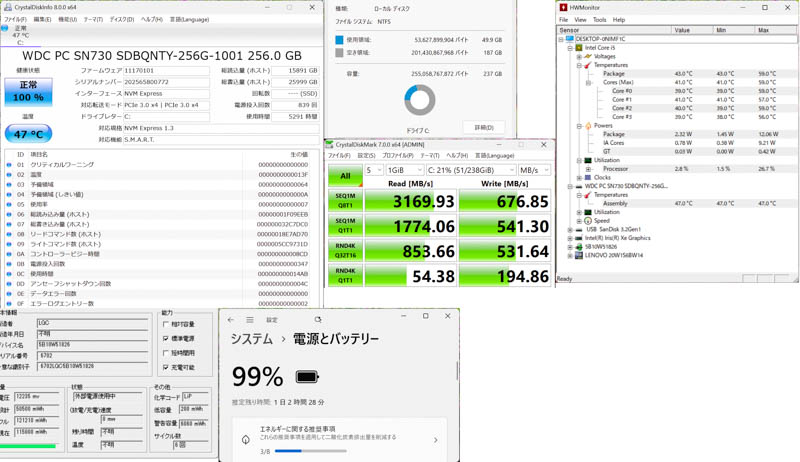Select the 正常 47 °C C: disk tab
The height and width of the screenshot is (462, 800).
[20, 35]
